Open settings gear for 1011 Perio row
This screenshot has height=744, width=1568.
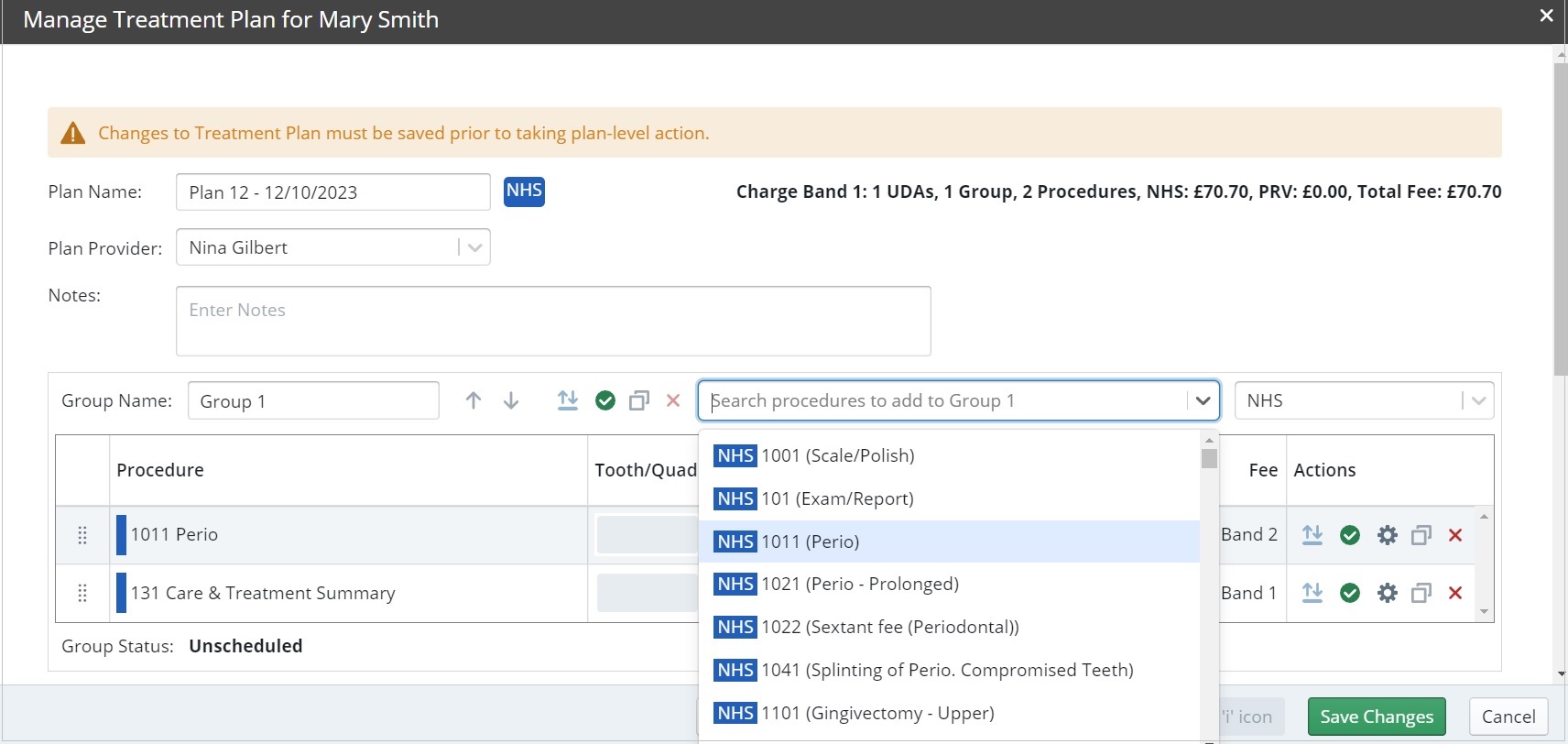(x=1388, y=534)
